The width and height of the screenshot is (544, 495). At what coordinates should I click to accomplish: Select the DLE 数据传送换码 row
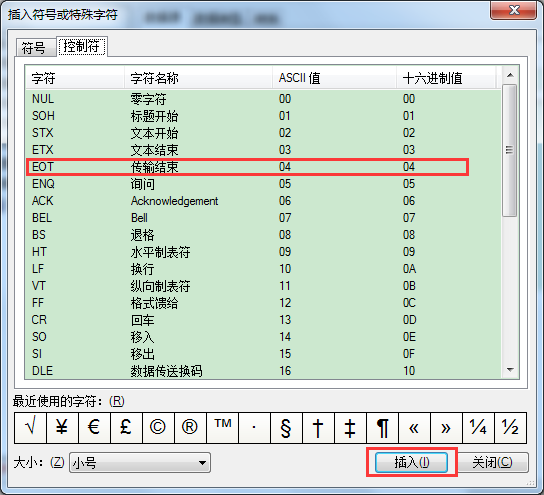[x=264, y=370]
